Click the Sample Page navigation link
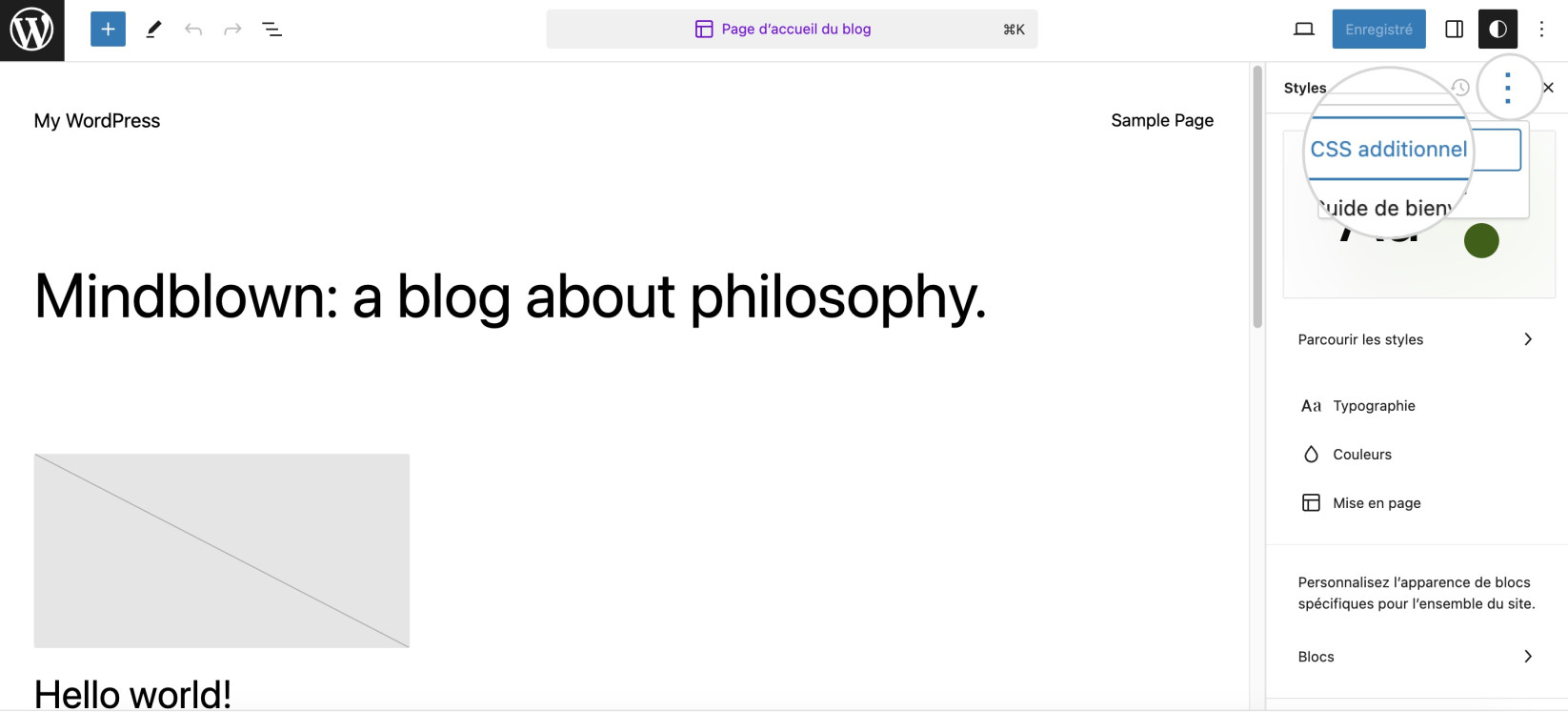Screen dimensions: 1568x712 coord(1162,120)
